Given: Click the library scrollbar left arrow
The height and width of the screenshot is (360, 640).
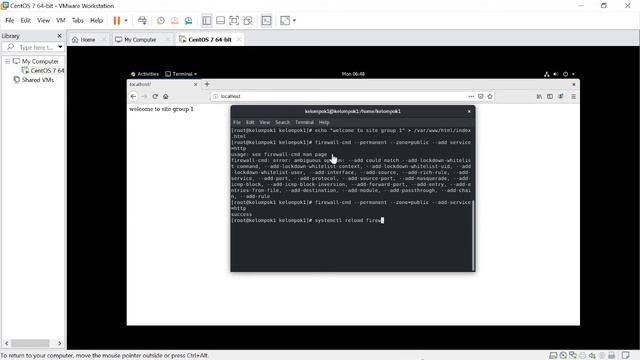Looking at the screenshot, I should tap(7, 343).
